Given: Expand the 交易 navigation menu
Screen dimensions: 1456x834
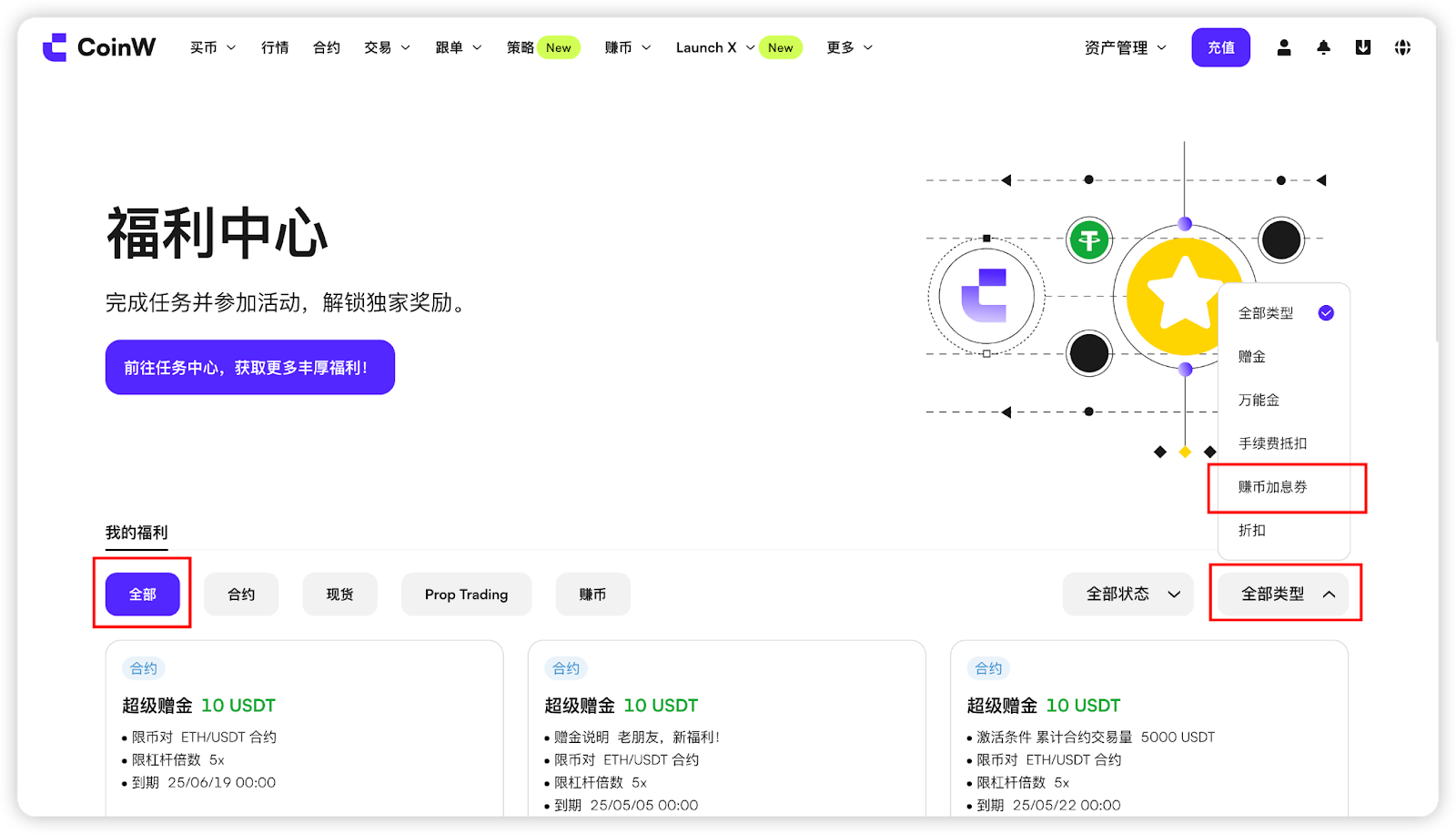Looking at the screenshot, I should click(388, 47).
